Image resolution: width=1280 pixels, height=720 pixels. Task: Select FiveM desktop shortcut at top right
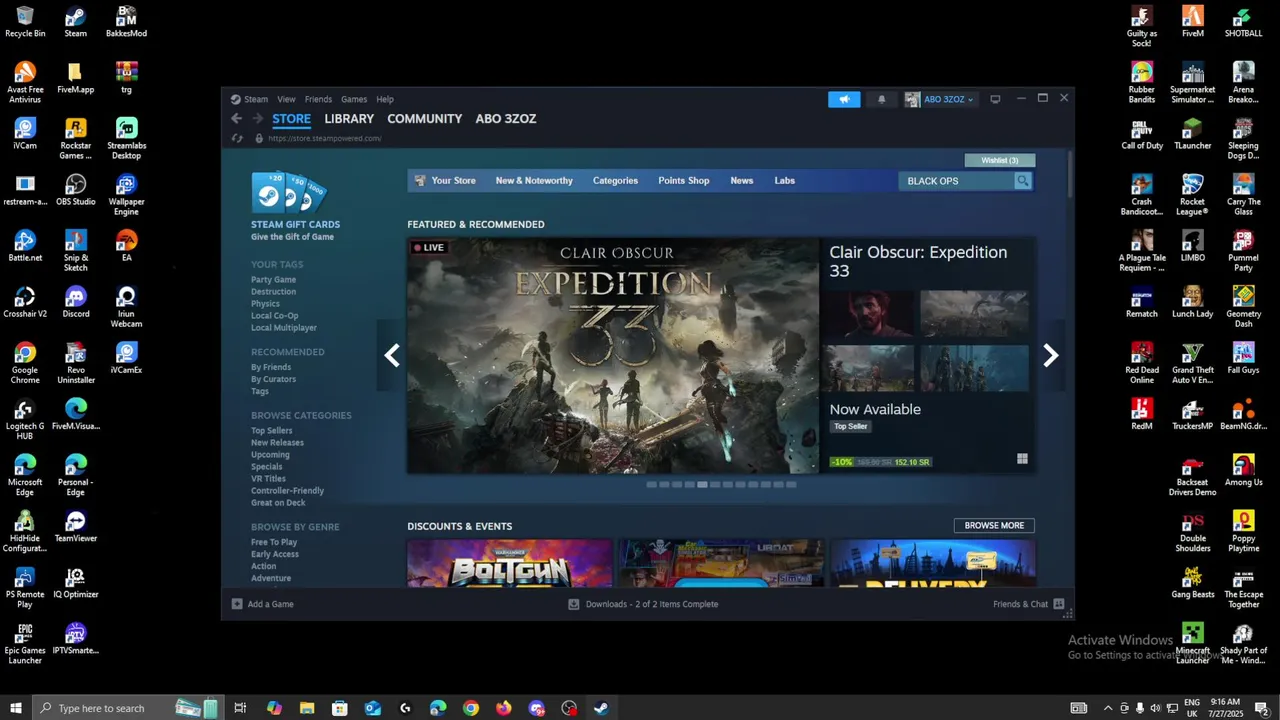tap(1192, 22)
